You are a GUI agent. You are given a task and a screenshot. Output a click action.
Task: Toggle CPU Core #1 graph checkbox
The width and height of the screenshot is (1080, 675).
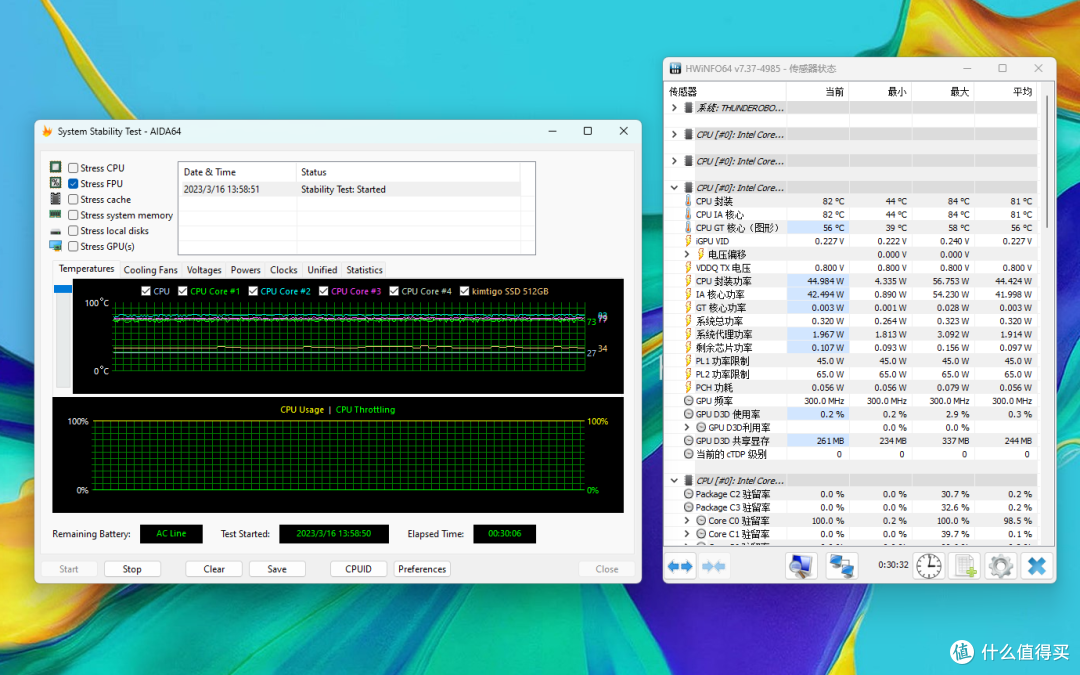tap(183, 291)
